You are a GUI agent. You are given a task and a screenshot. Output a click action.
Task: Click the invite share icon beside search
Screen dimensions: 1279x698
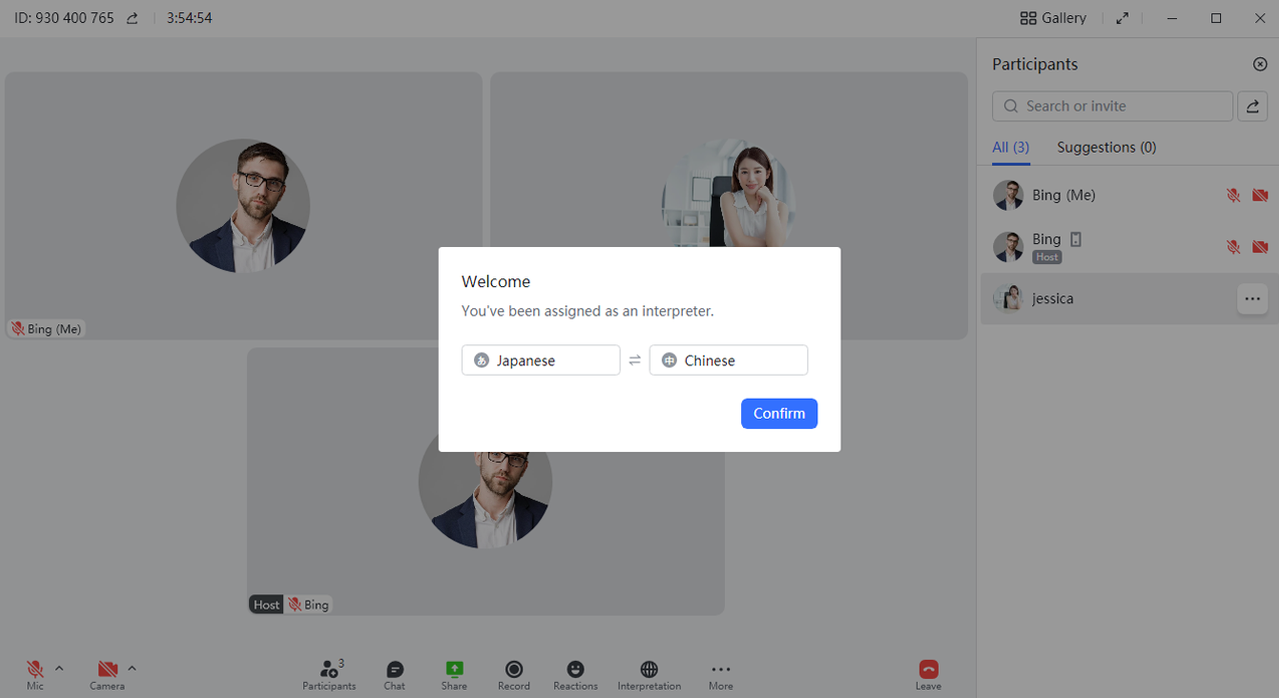point(1252,106)
